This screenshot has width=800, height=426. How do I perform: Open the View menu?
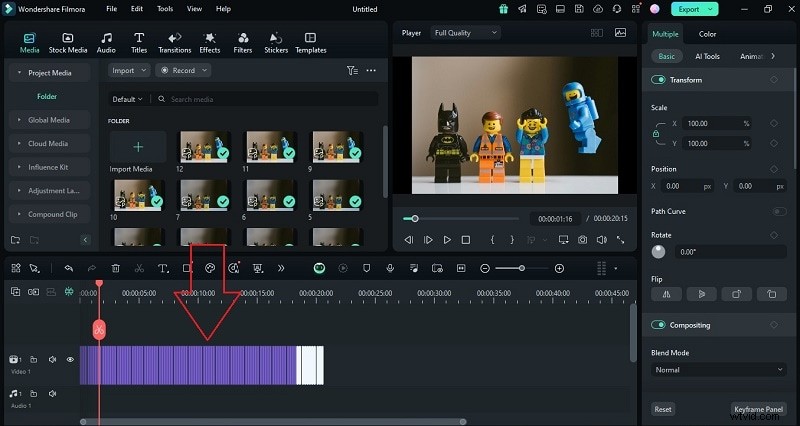[x=194, y=9]
